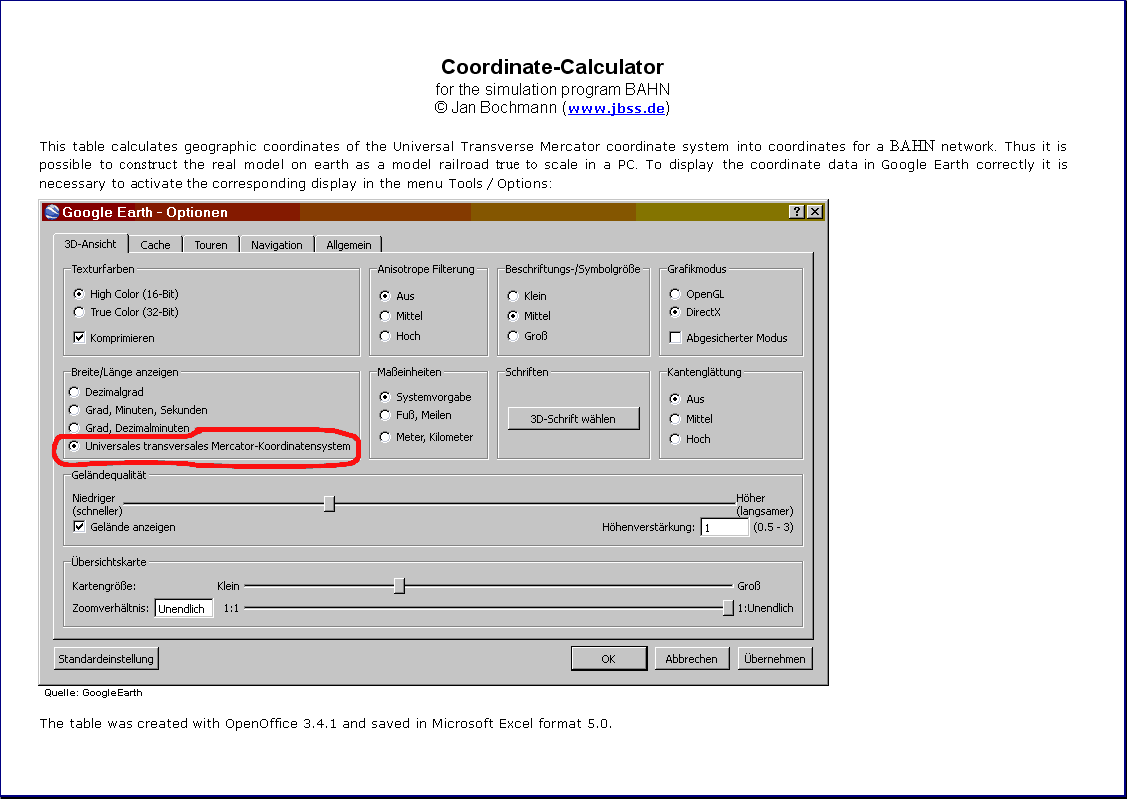The width and height of the screenshot is (1127, 799).
Task: Choose Klein for Beschriftungs-/Symbolgröße
Action: point(528,296)
